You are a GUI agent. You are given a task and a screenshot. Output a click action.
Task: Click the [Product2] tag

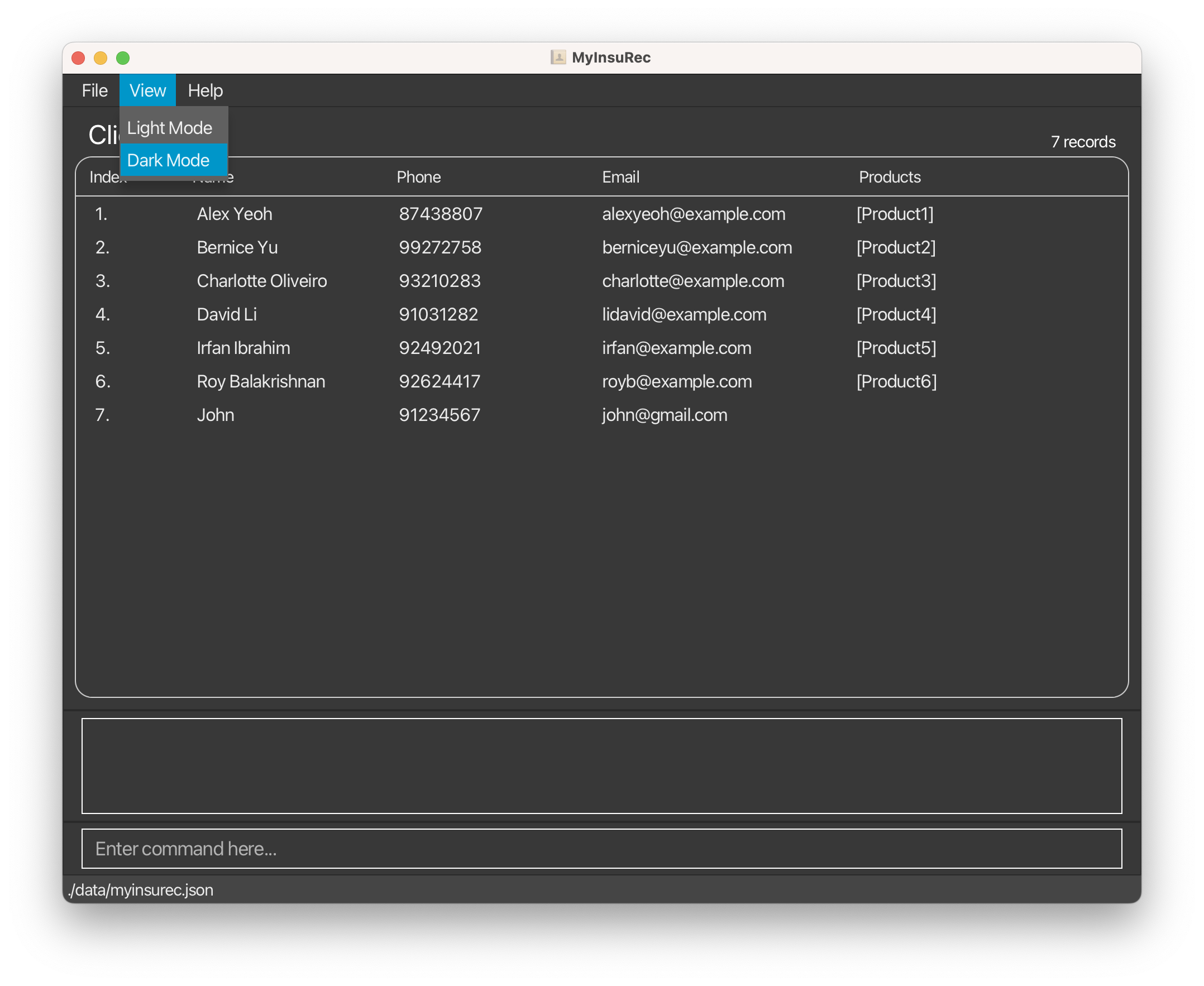click(x=896, y=248)
